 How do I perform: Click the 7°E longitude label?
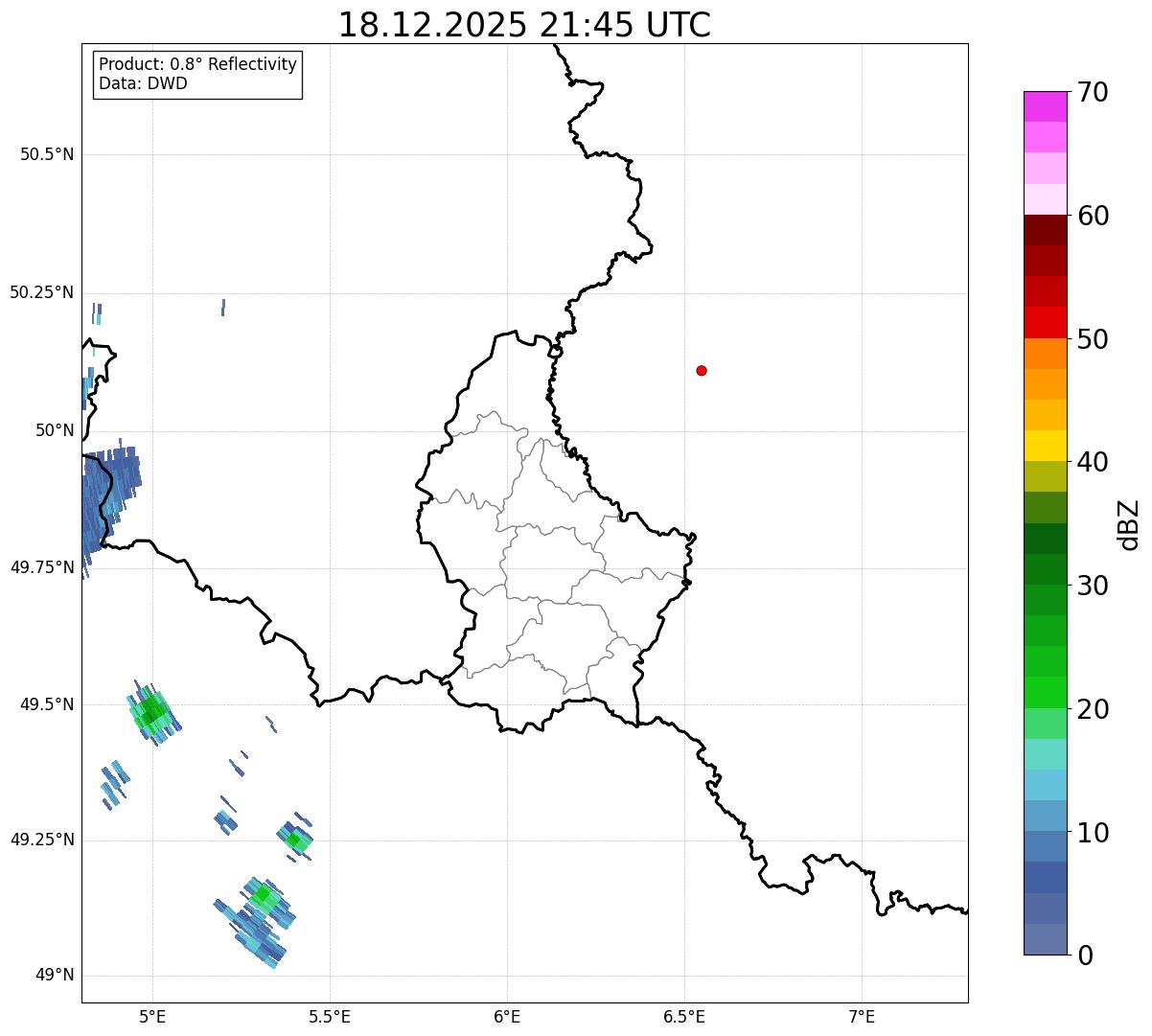pyautogui.click(x=862, y=1017)
